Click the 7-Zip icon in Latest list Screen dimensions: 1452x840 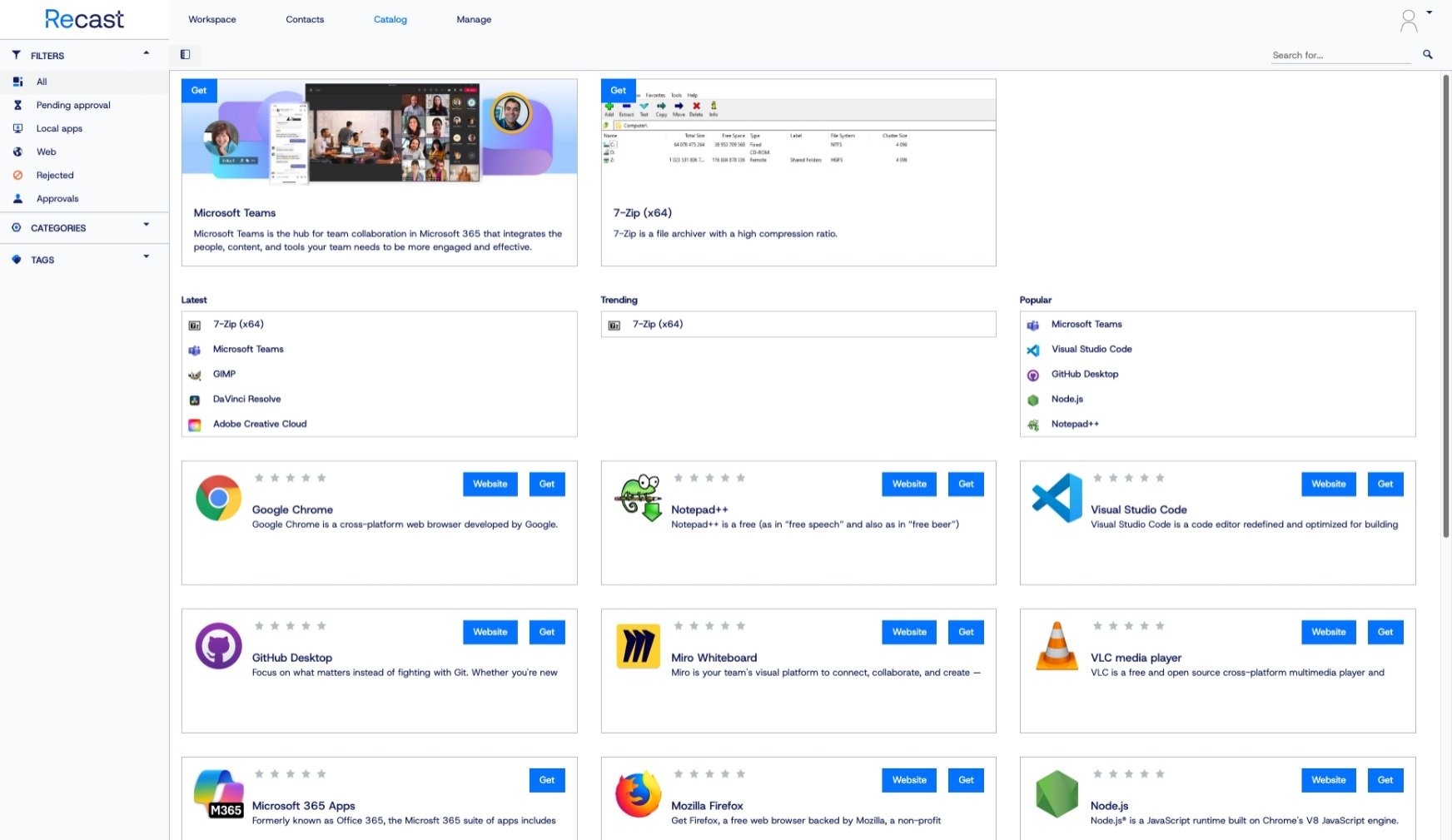pyautogui.click(x=195, y=326)
